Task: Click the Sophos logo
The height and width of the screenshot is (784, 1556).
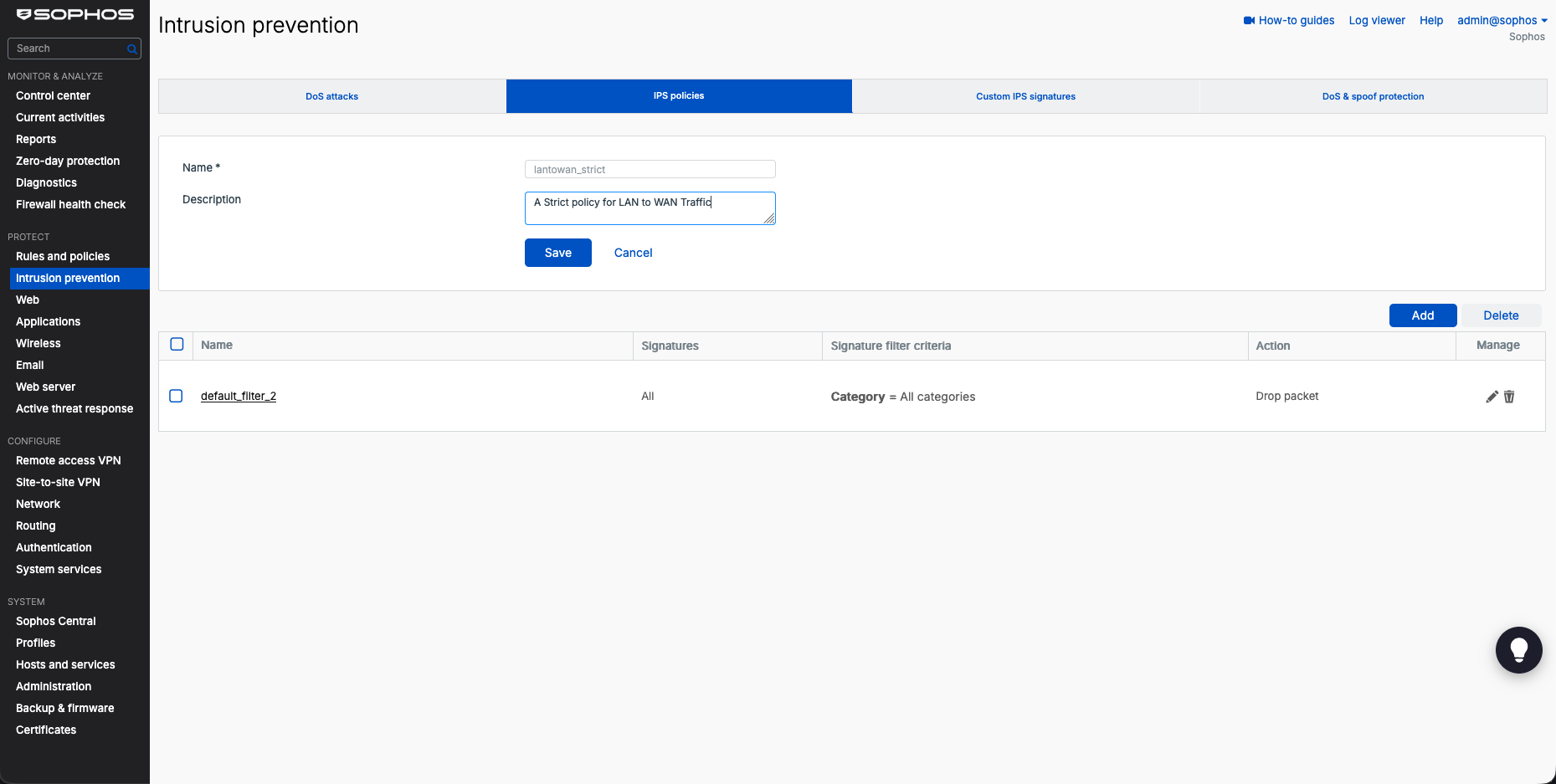Action: pos(75,14)
